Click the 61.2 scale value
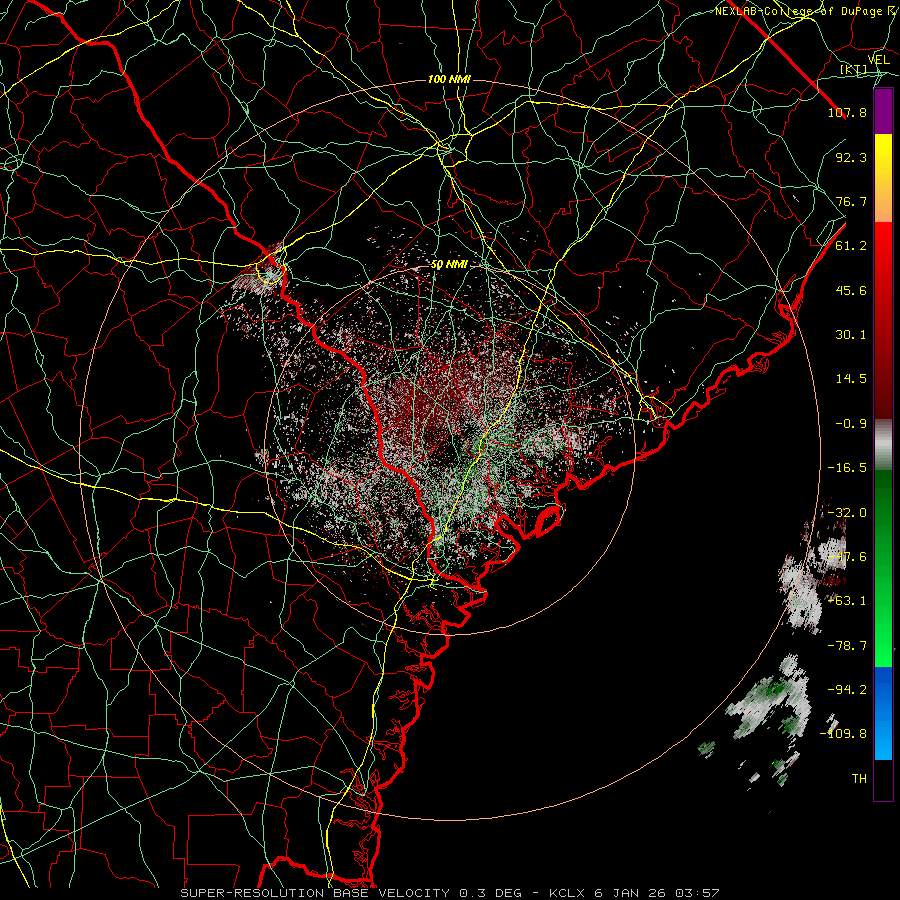 pyautogui.click(x=851, y=246)
